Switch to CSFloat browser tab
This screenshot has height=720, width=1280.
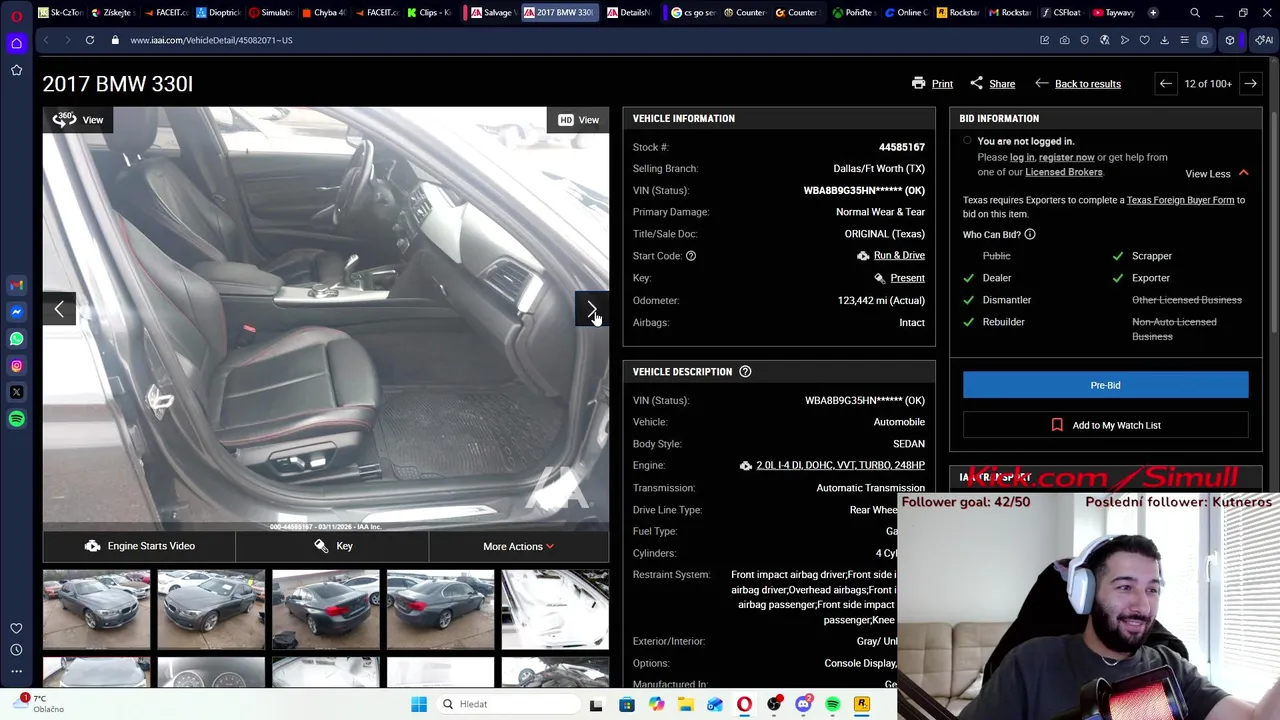tap(1060, 13)
